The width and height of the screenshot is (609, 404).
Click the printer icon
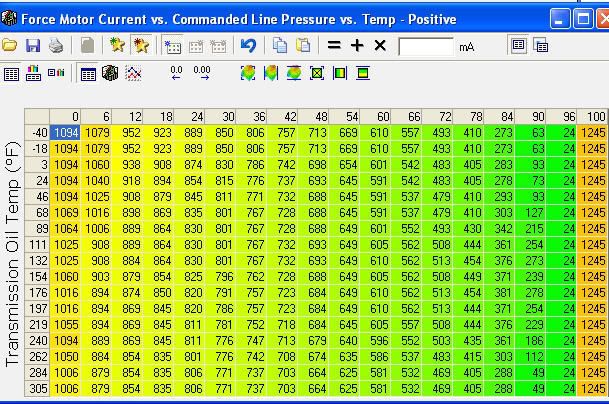click(56, 46)
